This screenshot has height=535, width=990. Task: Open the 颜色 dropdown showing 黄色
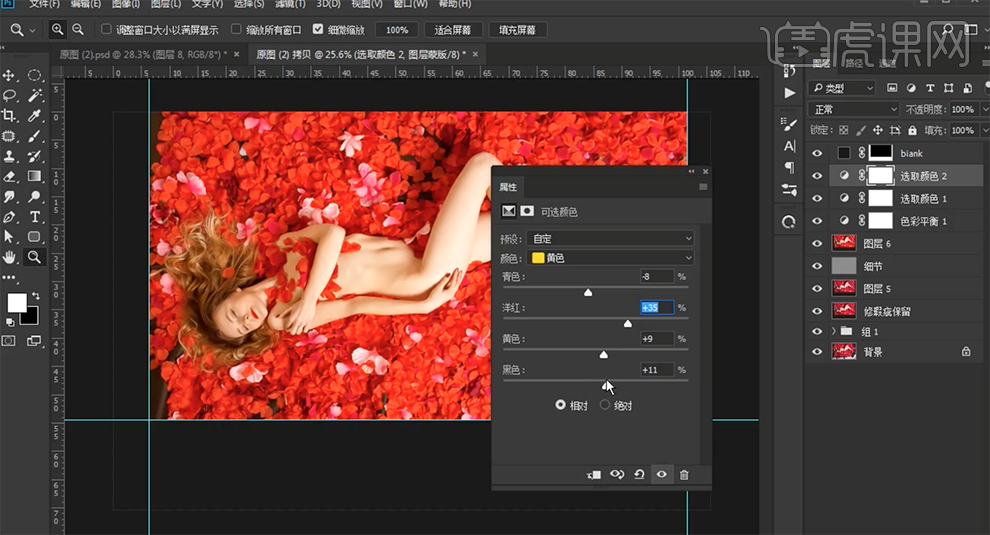(611, 258)
